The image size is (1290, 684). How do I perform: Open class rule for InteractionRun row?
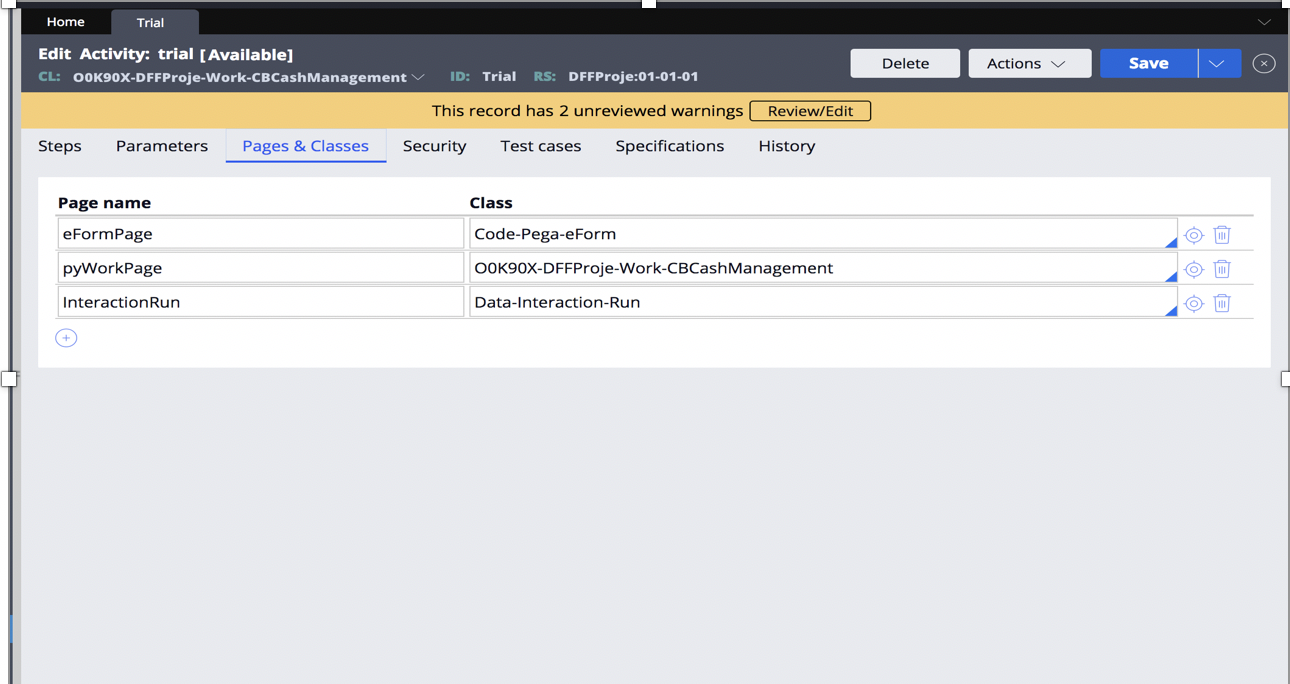pyautogui.click(x=1193, y=303)
